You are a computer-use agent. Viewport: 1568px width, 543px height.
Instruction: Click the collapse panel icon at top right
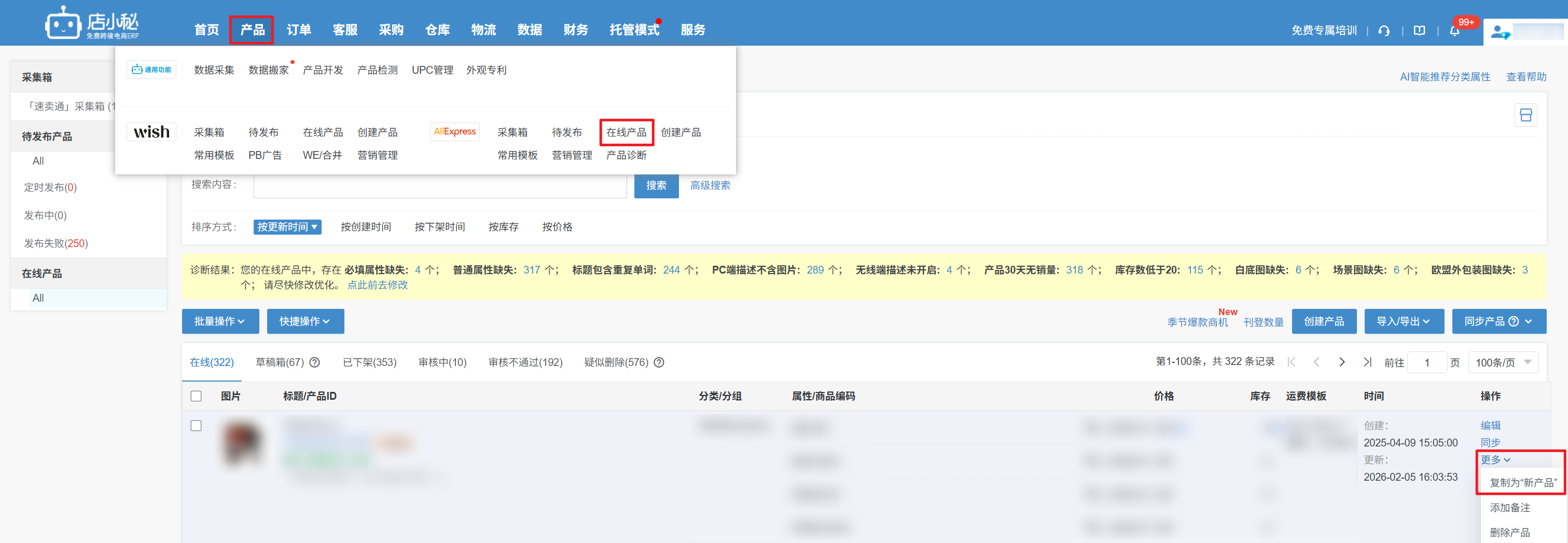tap(1525, 115)
